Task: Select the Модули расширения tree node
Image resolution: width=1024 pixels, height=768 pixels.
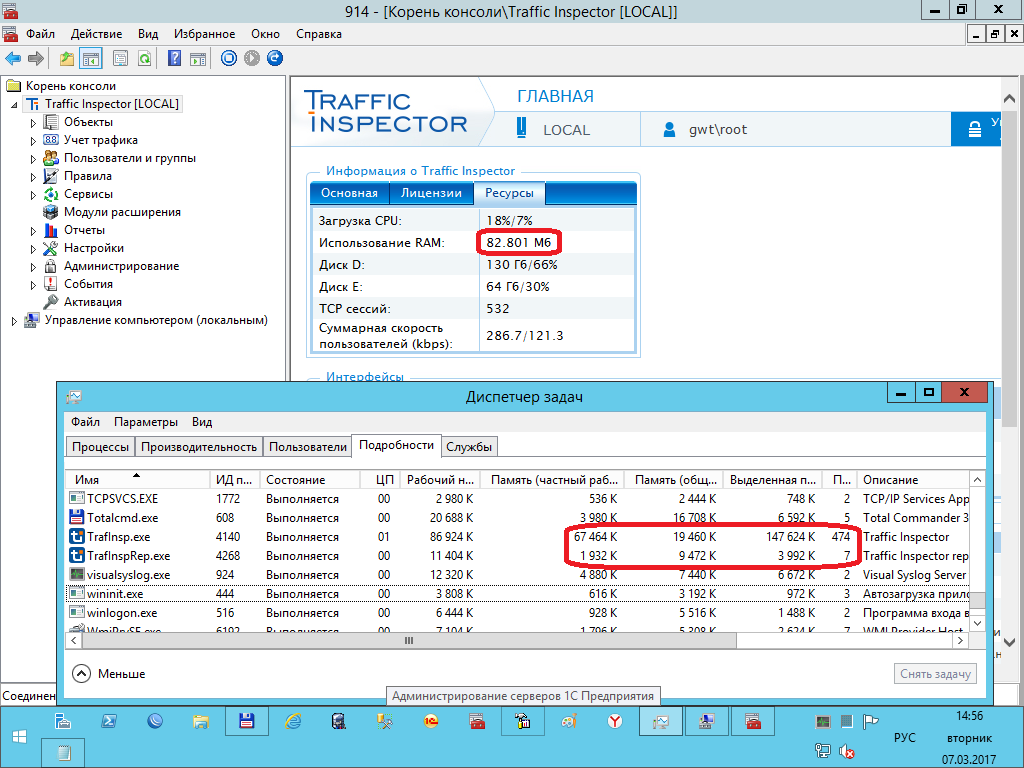Action: pos(122,212)
